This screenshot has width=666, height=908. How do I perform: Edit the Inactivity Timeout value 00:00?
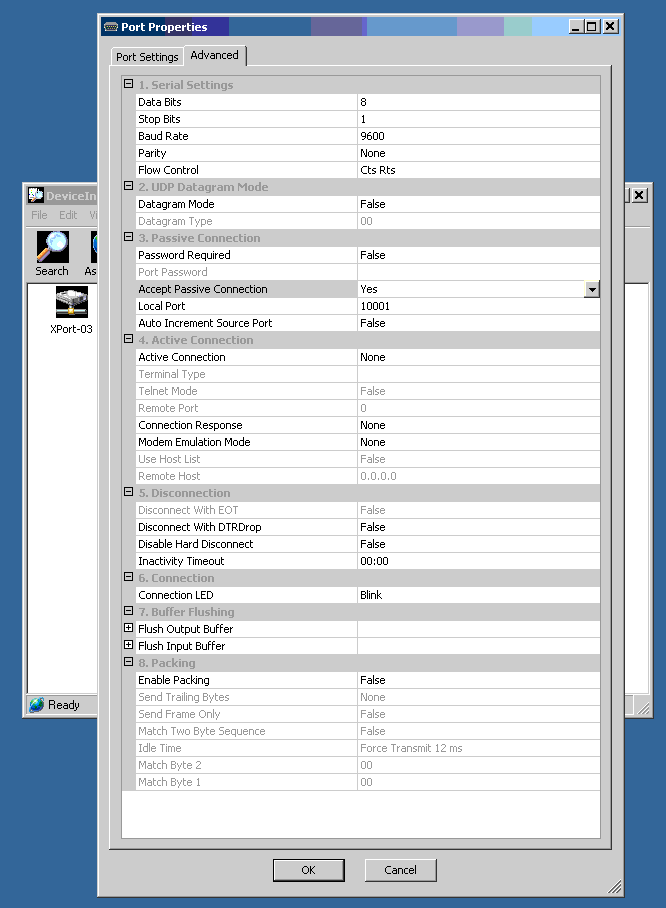478,561
